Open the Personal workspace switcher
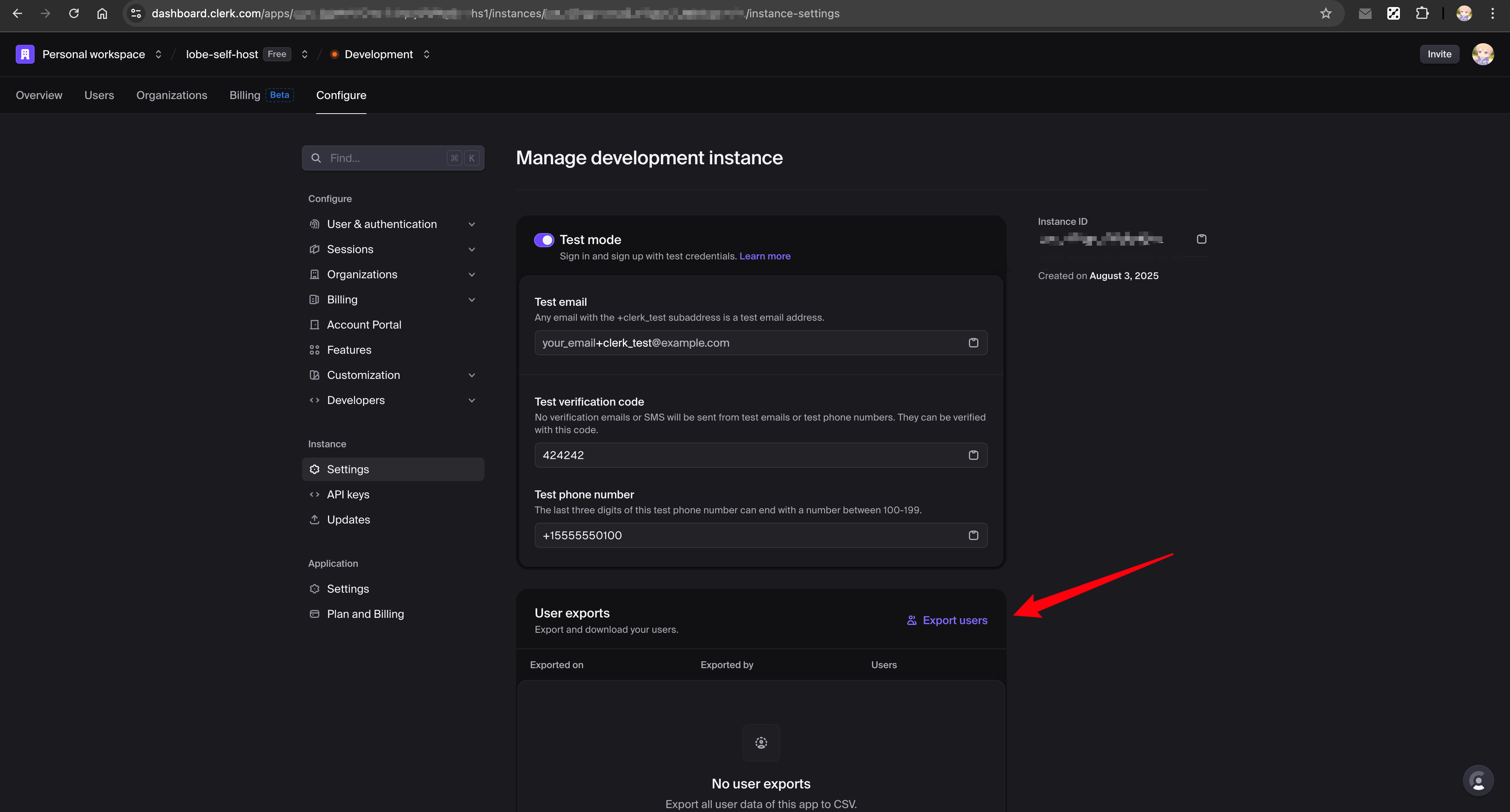Image resolution: width=1510 pixels, height=812 pixels. (158, 54)
